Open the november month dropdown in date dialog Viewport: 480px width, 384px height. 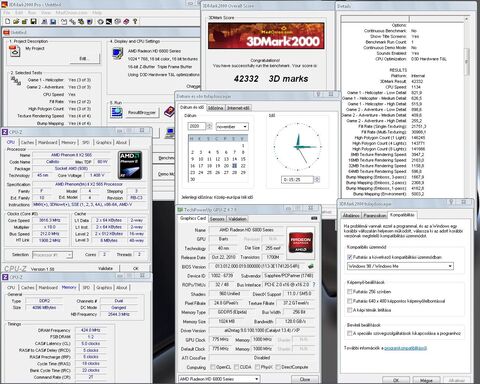pos(232,127)
